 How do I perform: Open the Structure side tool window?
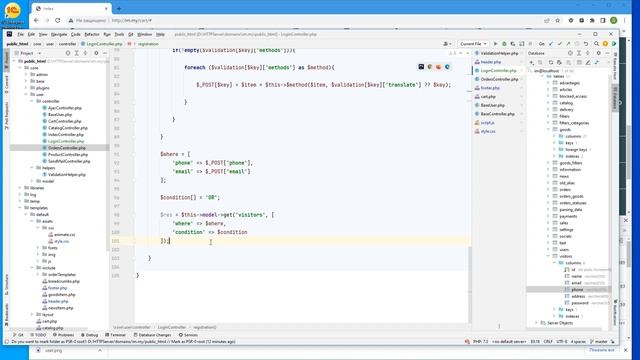tap(6, 285)
